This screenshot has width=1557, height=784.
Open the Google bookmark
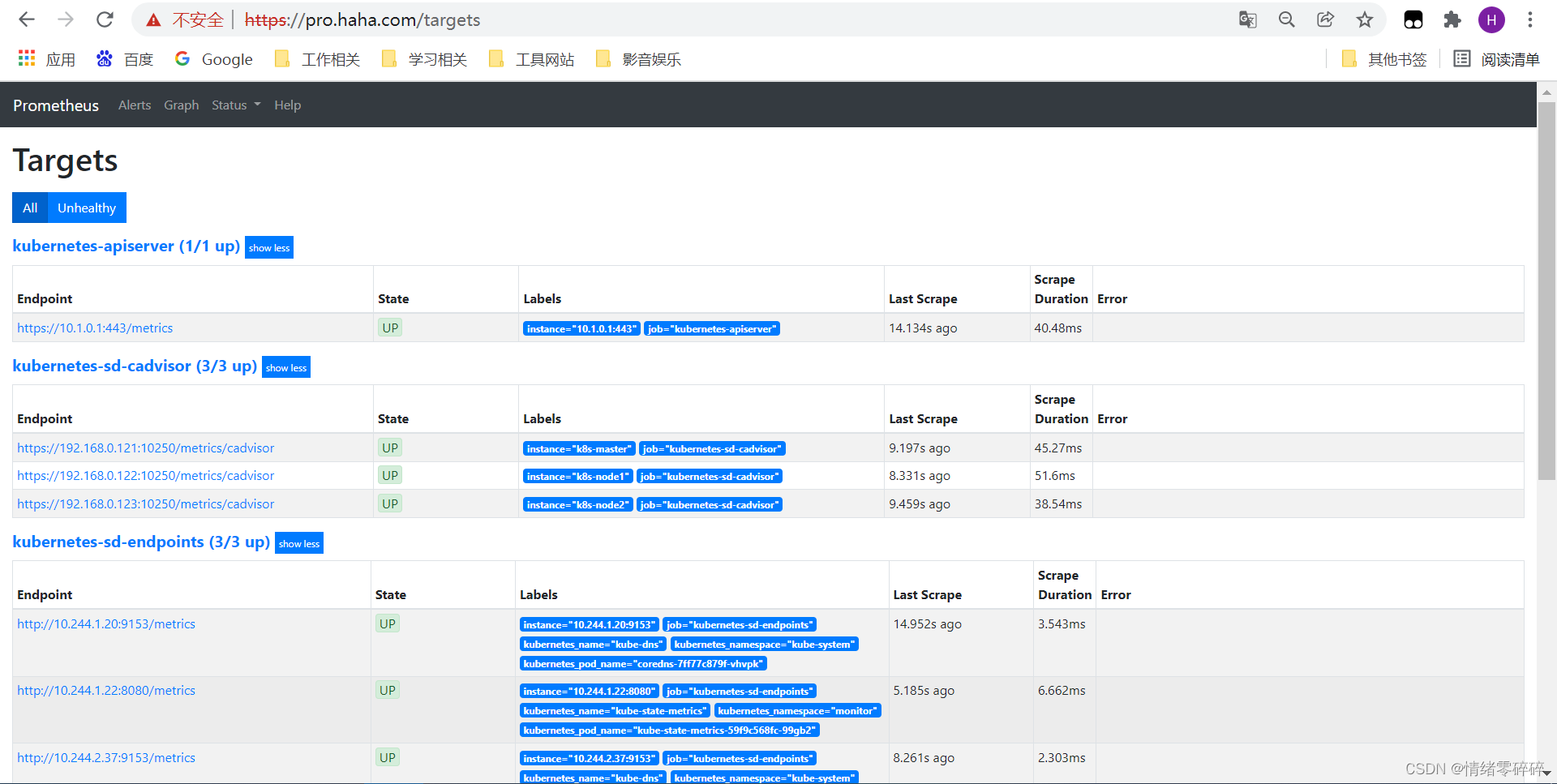click(214, 59)
